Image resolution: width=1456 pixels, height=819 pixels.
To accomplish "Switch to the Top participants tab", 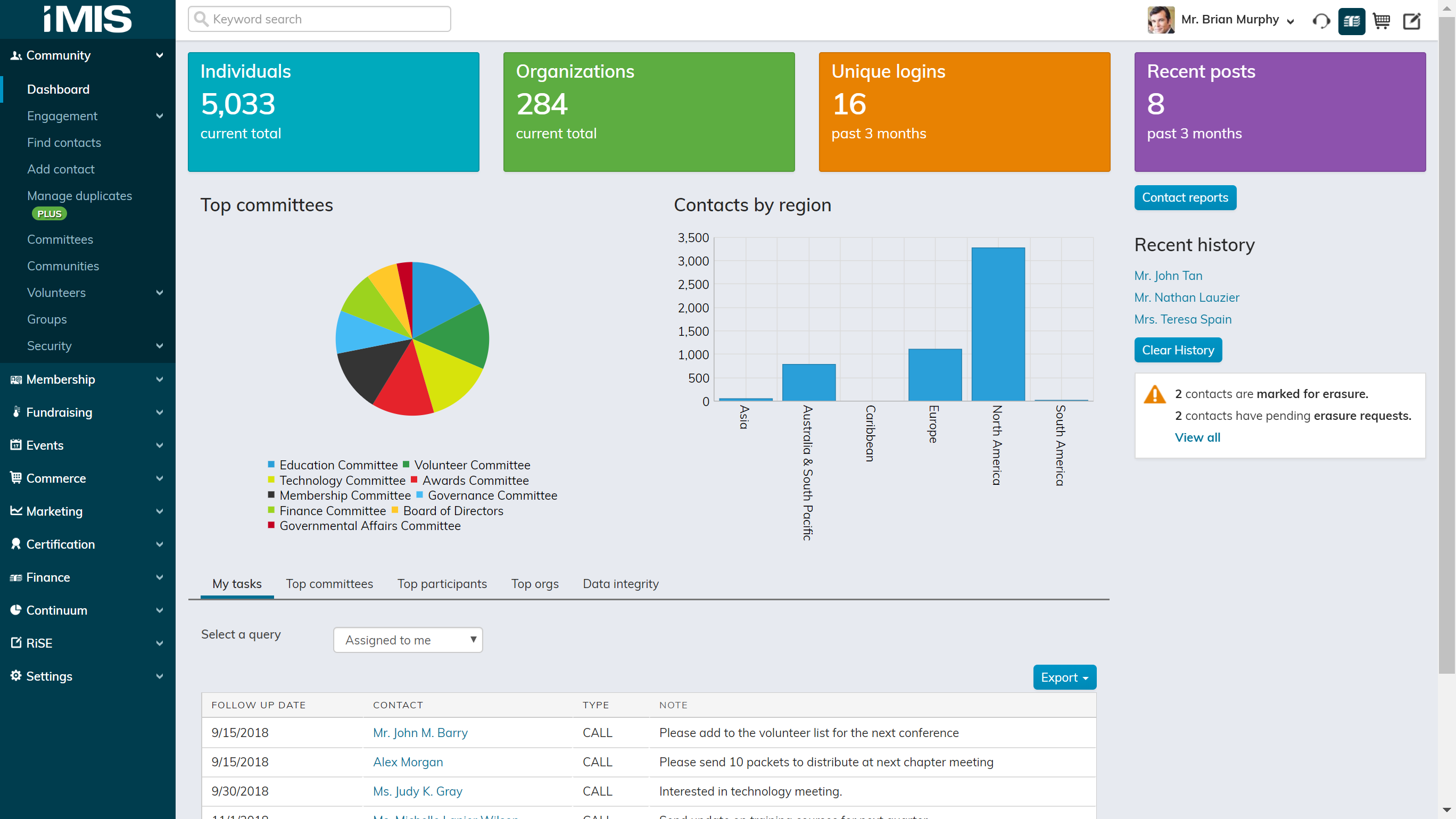I will pyautogui.click(x=442, y=584).
